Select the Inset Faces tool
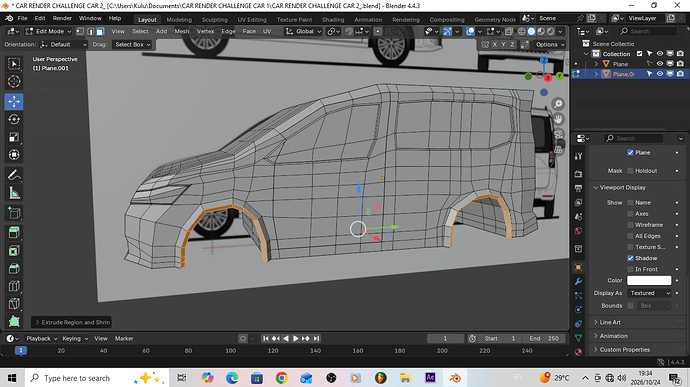690x387 pixels. click(14, 251)
